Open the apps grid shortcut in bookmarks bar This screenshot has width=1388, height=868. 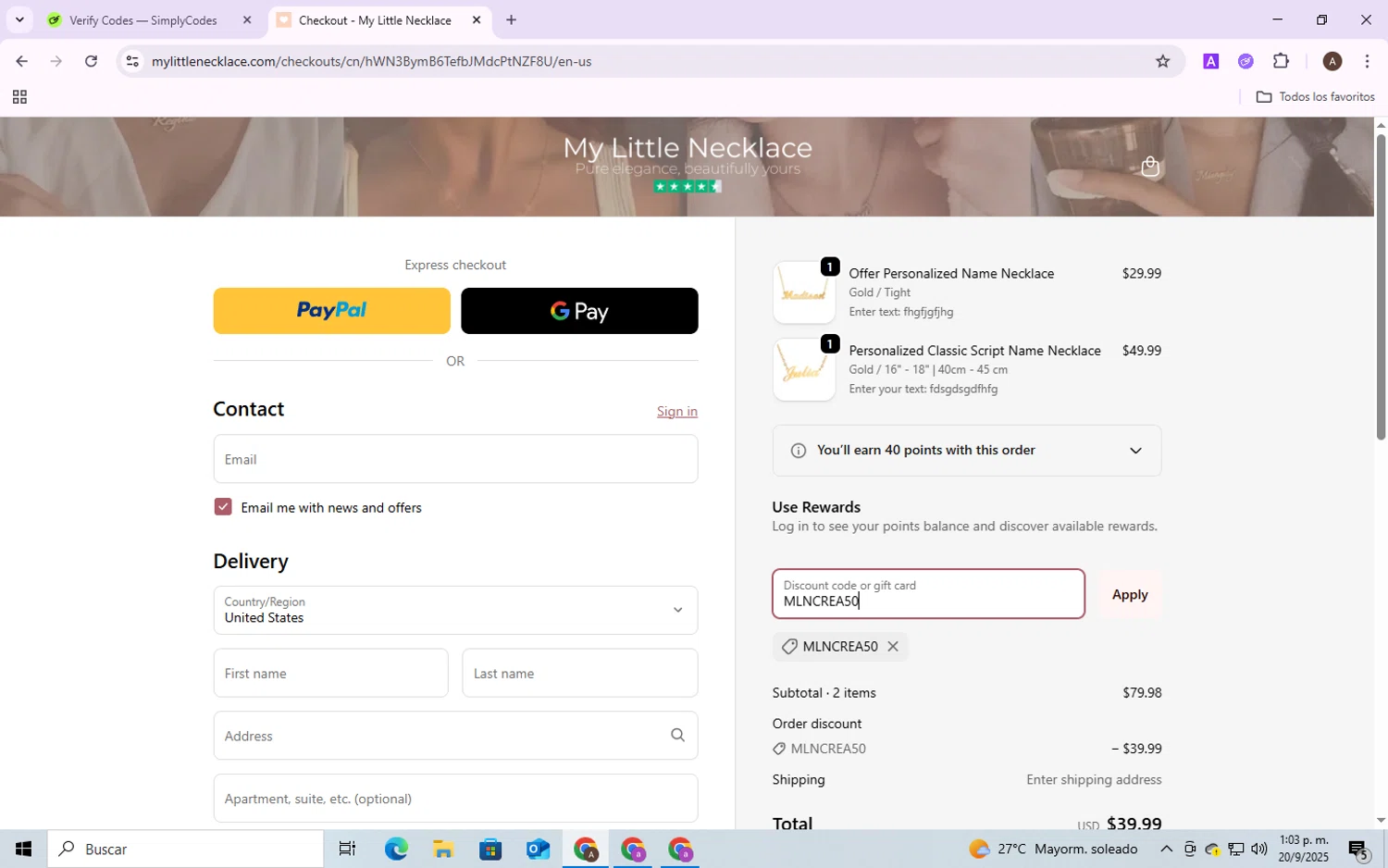(19, 97)
